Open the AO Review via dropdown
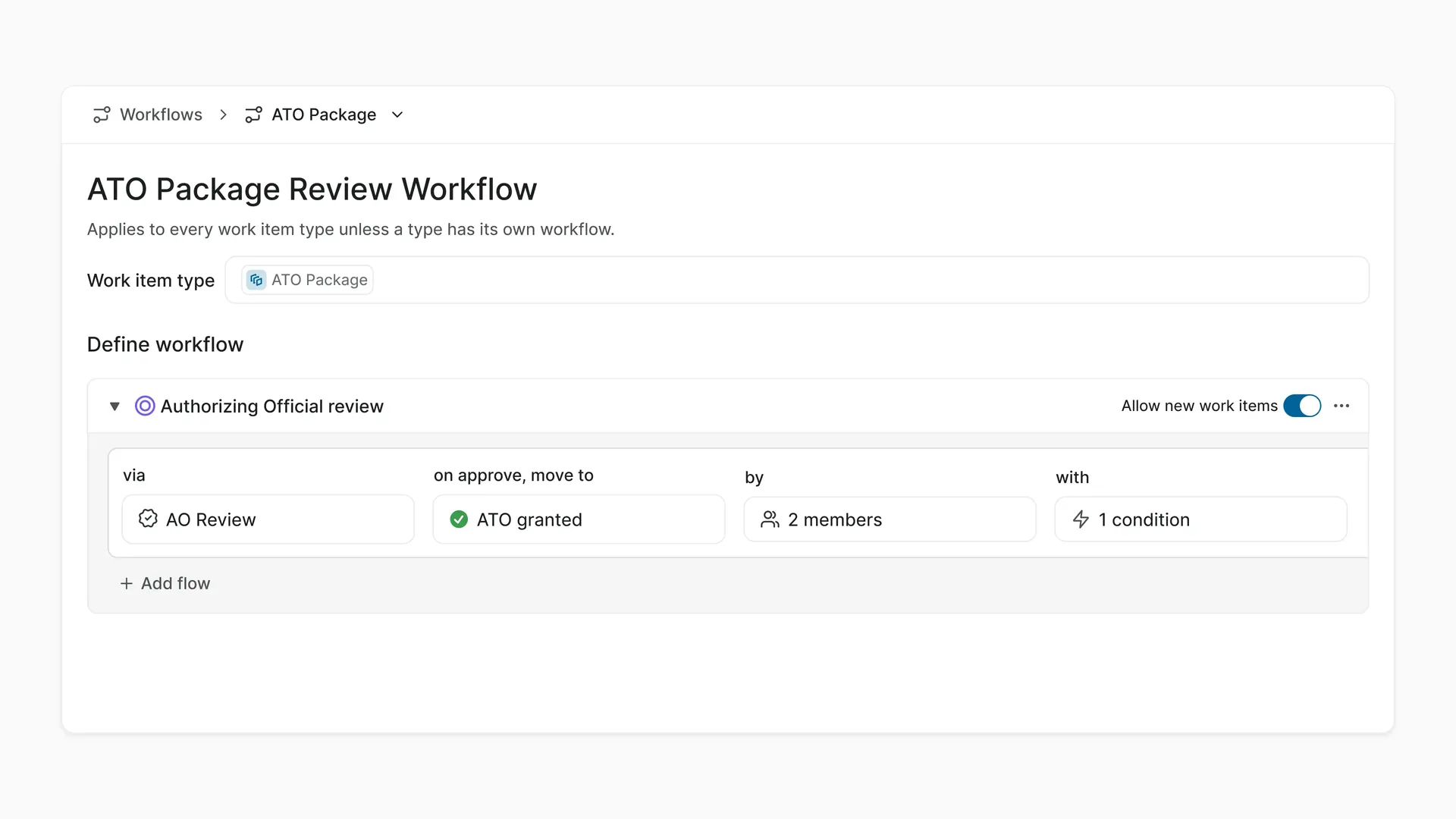Viewport: 1456px width, 819px height. tap(268, 519)
